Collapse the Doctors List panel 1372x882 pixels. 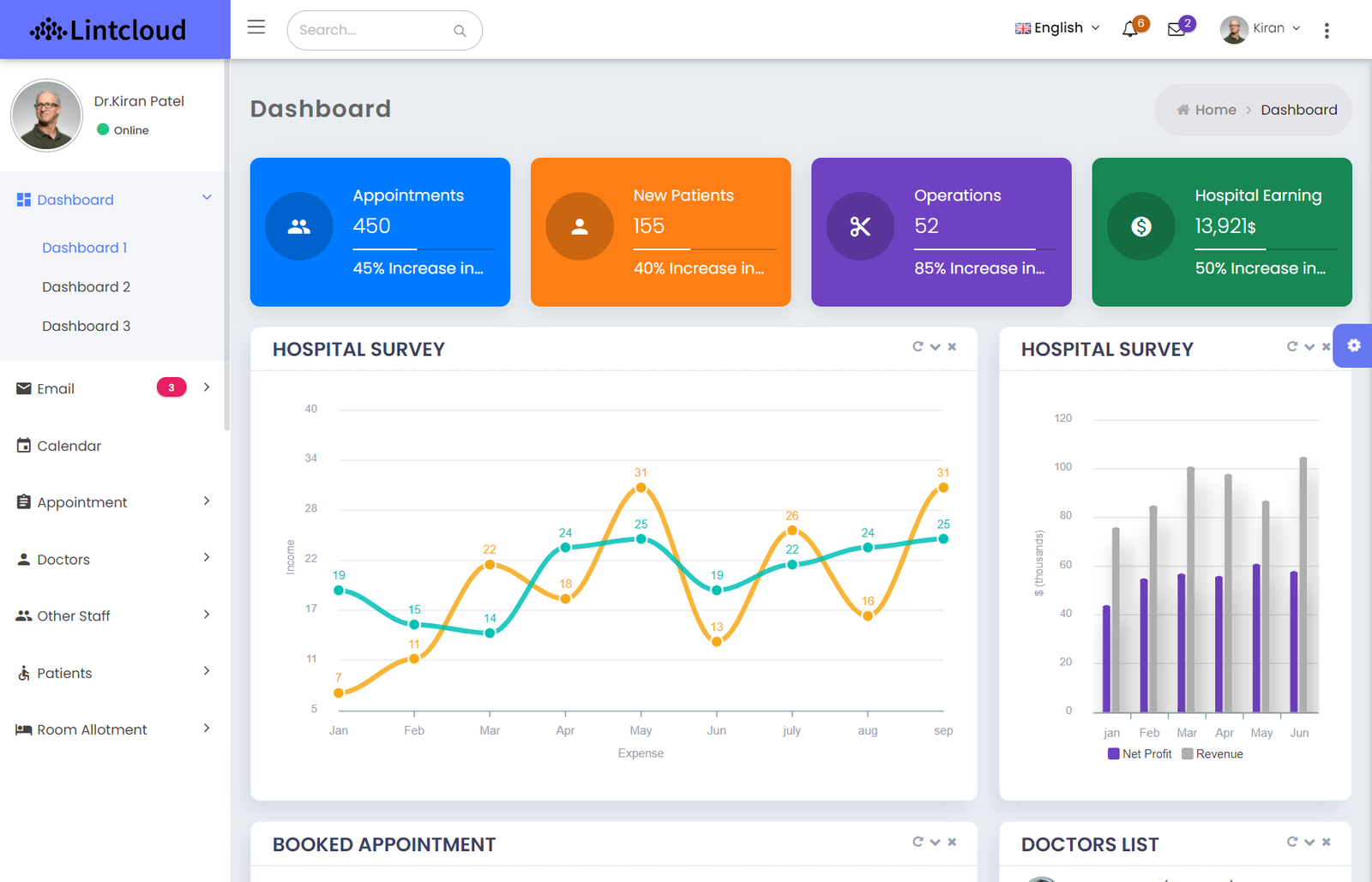(1309, 842)
